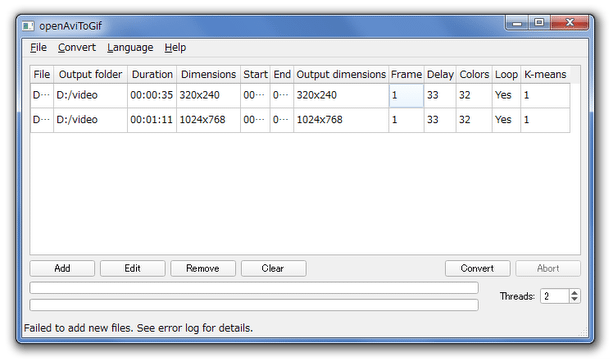Sort by the Duration column header
Image resolution: width=613 pixels, height=362 pixels.
pyautogui.click(x=152, y=74)
